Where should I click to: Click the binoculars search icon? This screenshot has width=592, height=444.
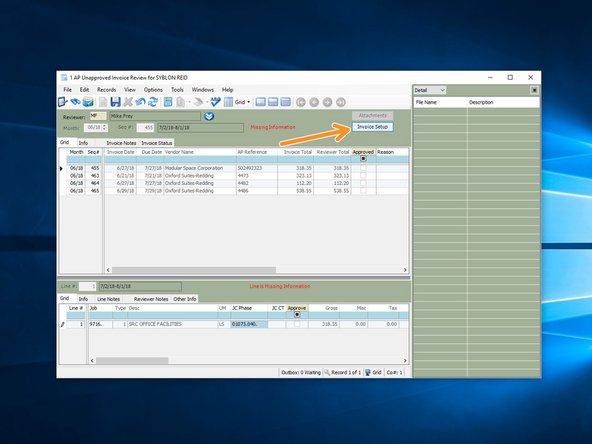click(76, 102)
